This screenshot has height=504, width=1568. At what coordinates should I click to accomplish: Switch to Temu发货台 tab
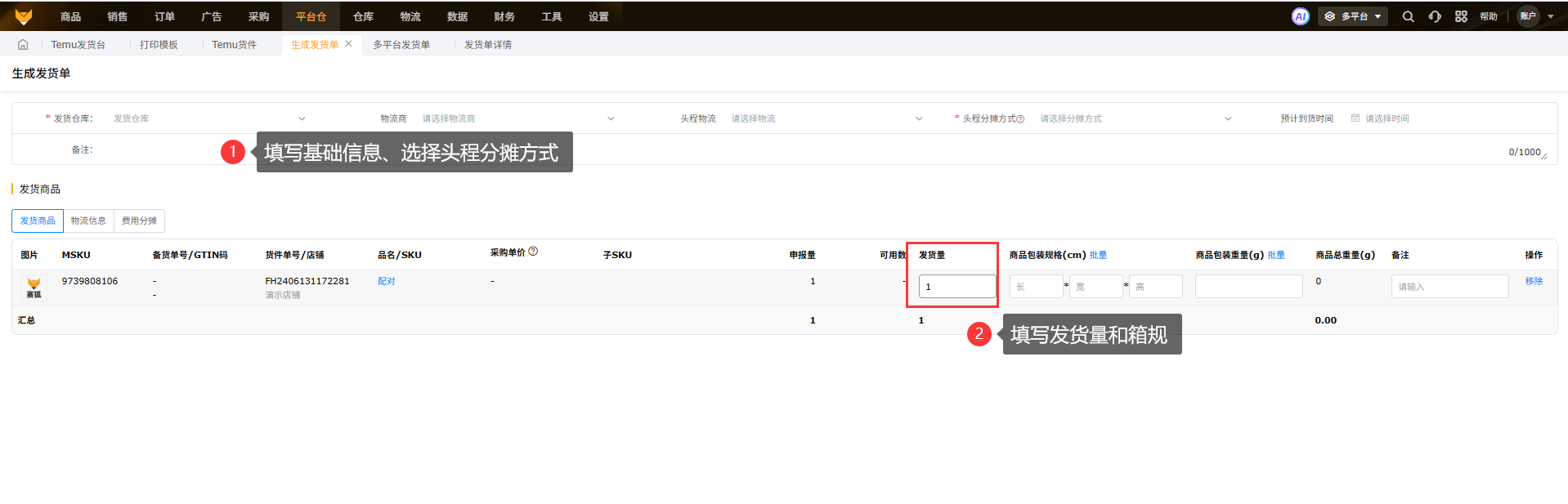click(x=78, y=45)
